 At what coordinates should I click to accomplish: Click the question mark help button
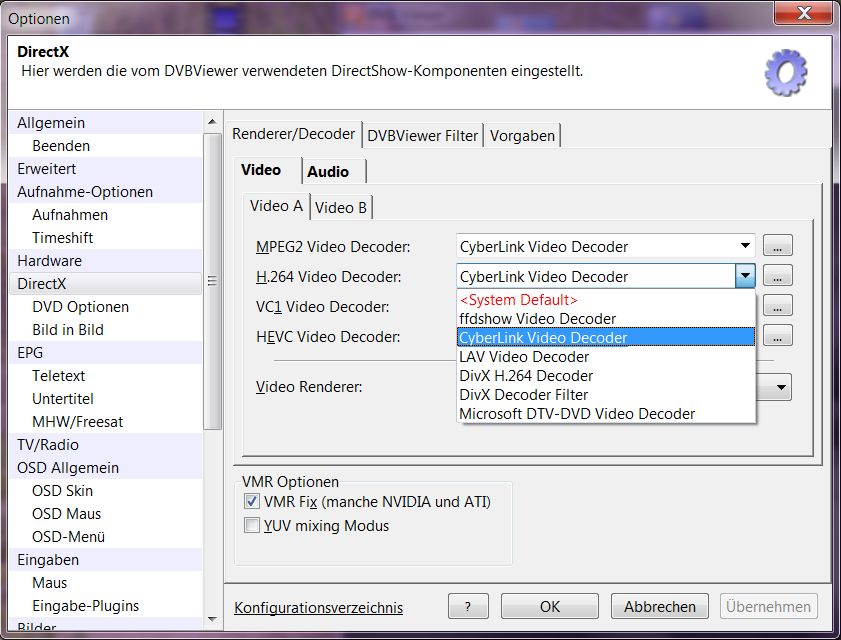coord(468,606)
